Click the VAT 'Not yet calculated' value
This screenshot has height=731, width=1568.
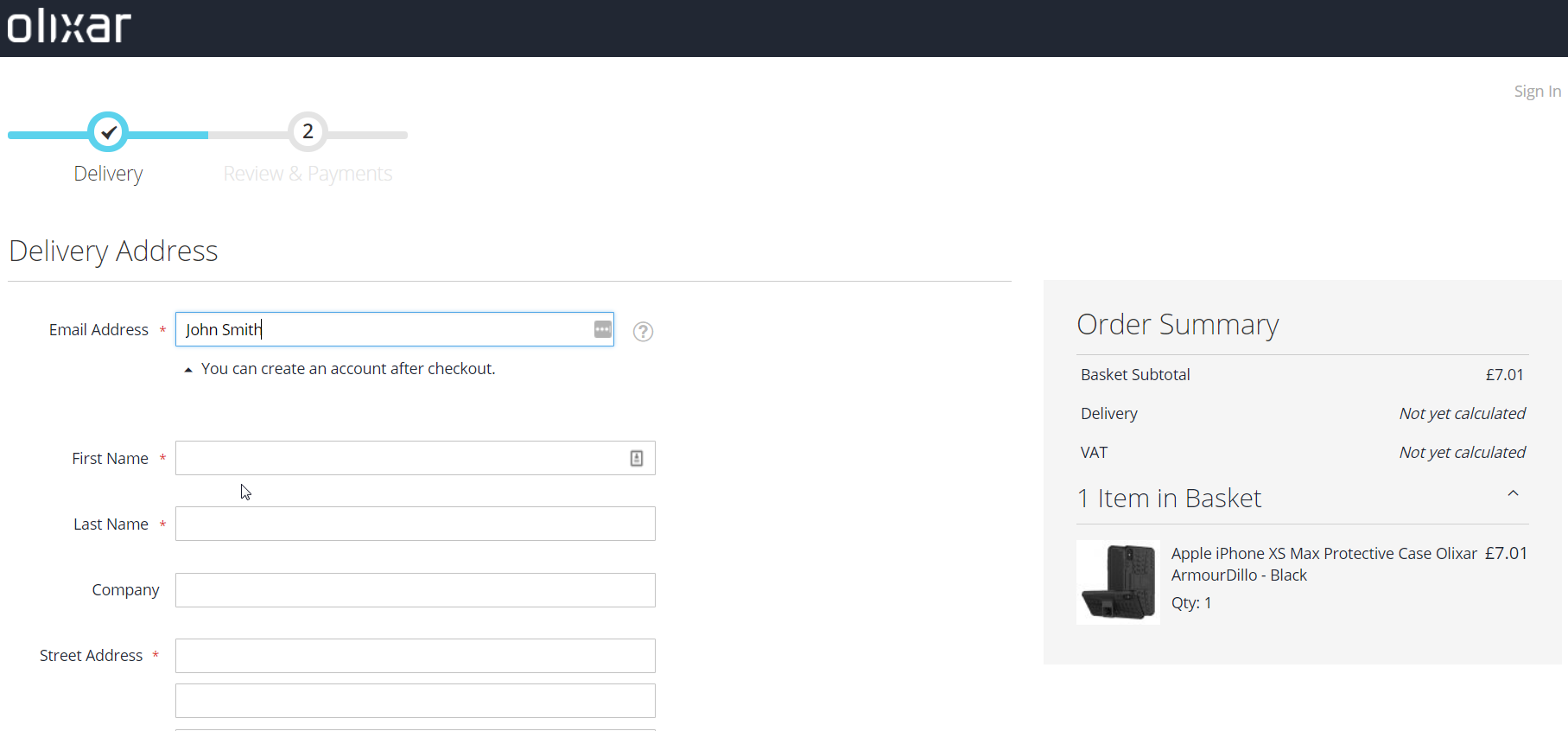[x=1462, y=453]
